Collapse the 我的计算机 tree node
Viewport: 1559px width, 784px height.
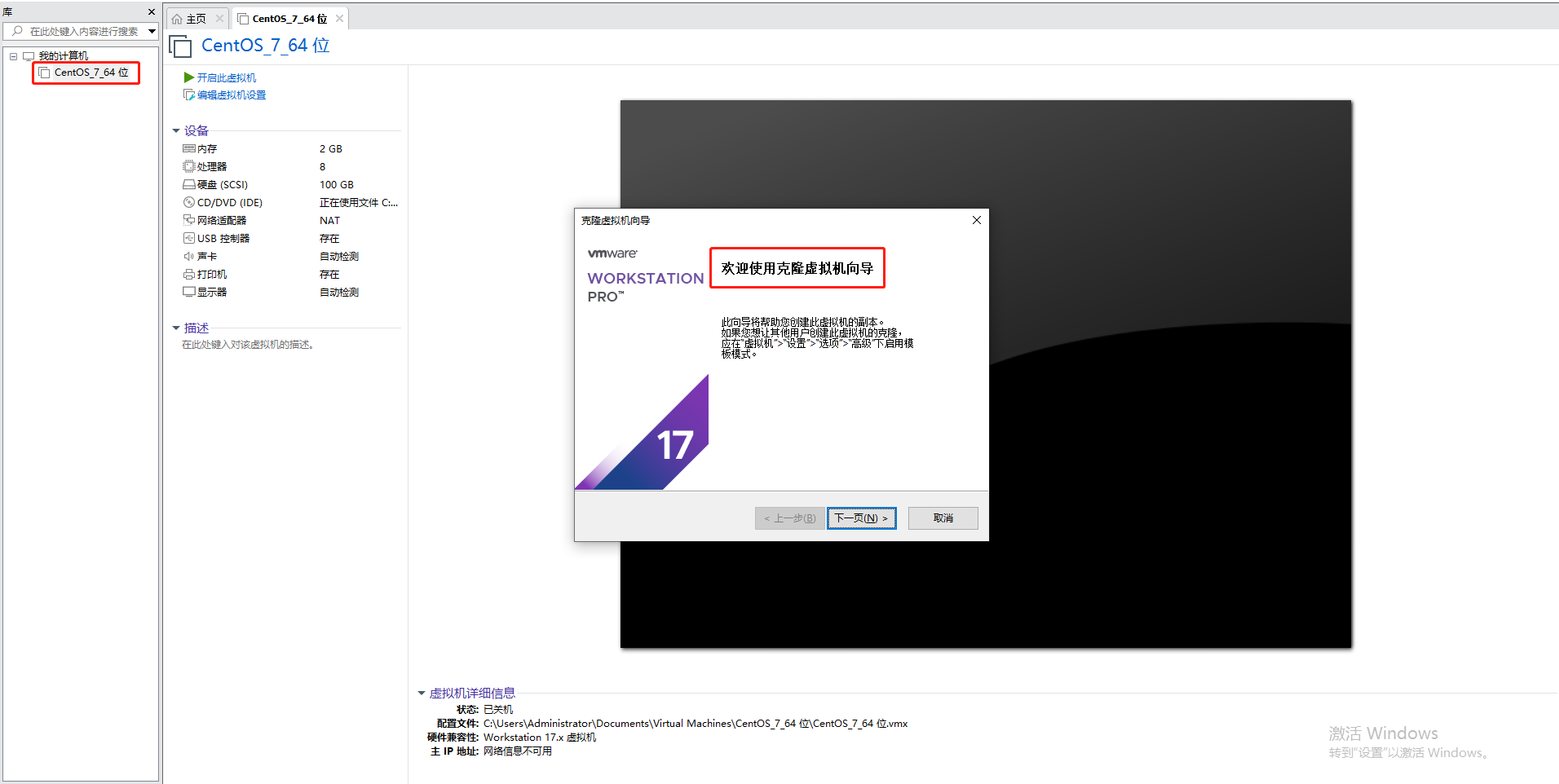pyautogui.click(x=12, y=55)
